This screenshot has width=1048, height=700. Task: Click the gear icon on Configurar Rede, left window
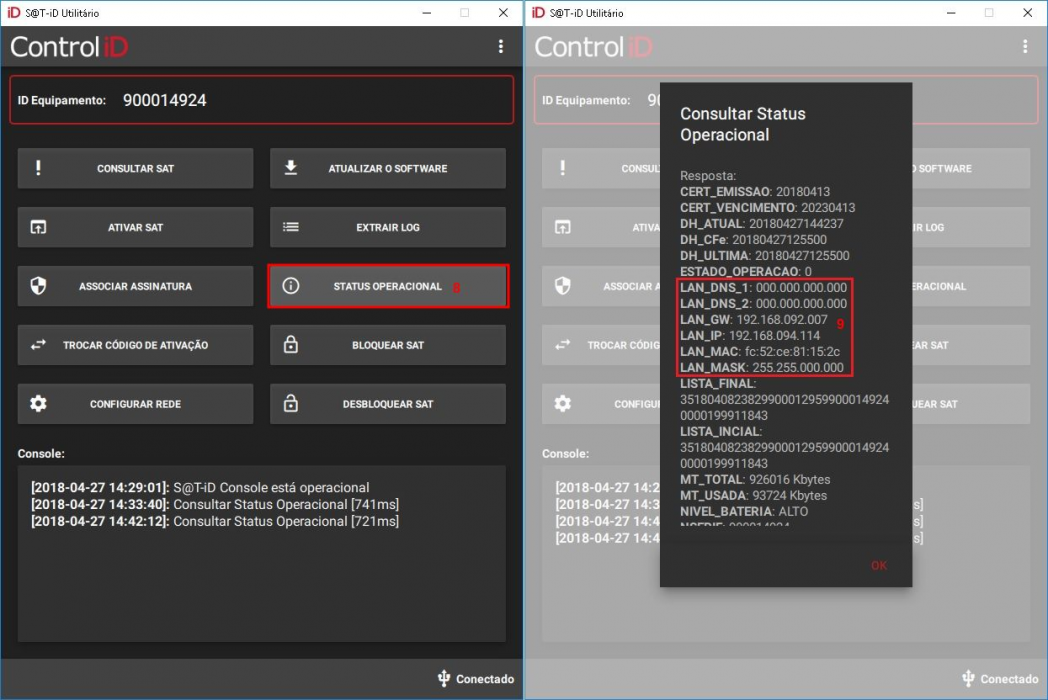click(x=38, y=404)
